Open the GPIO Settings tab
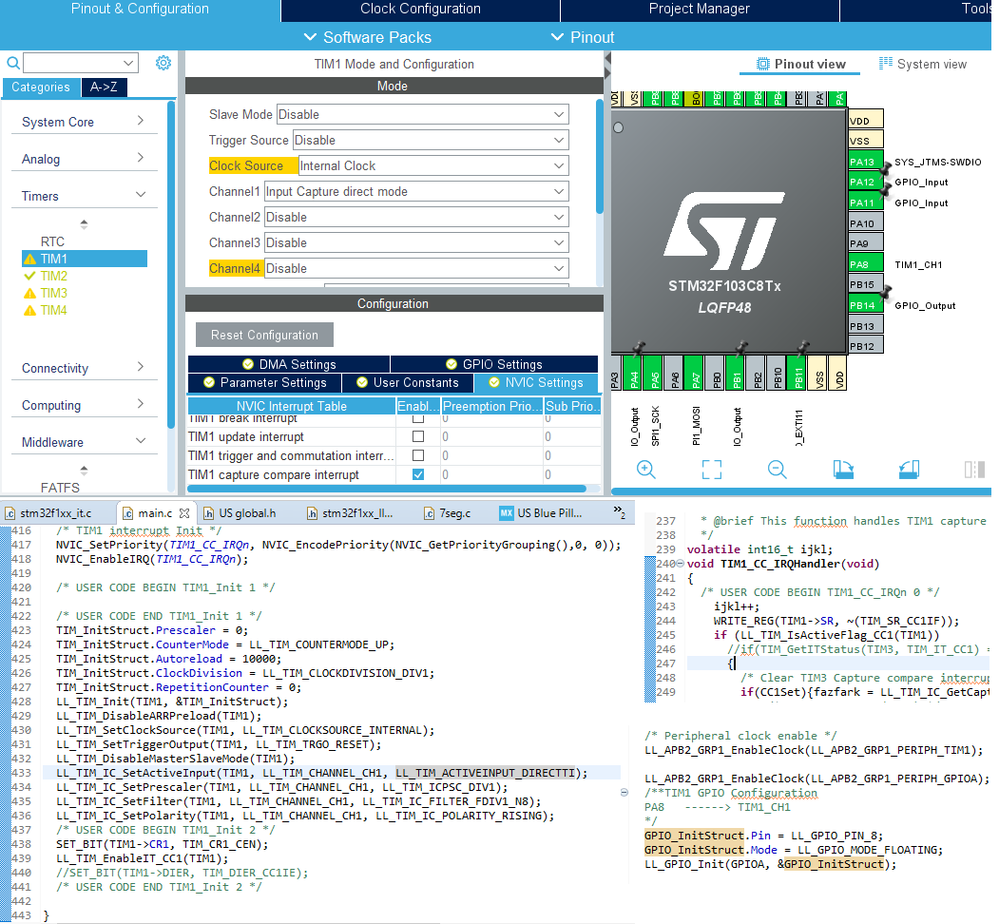The width and height of the screenshot is (999, 924). pos(494,364)
